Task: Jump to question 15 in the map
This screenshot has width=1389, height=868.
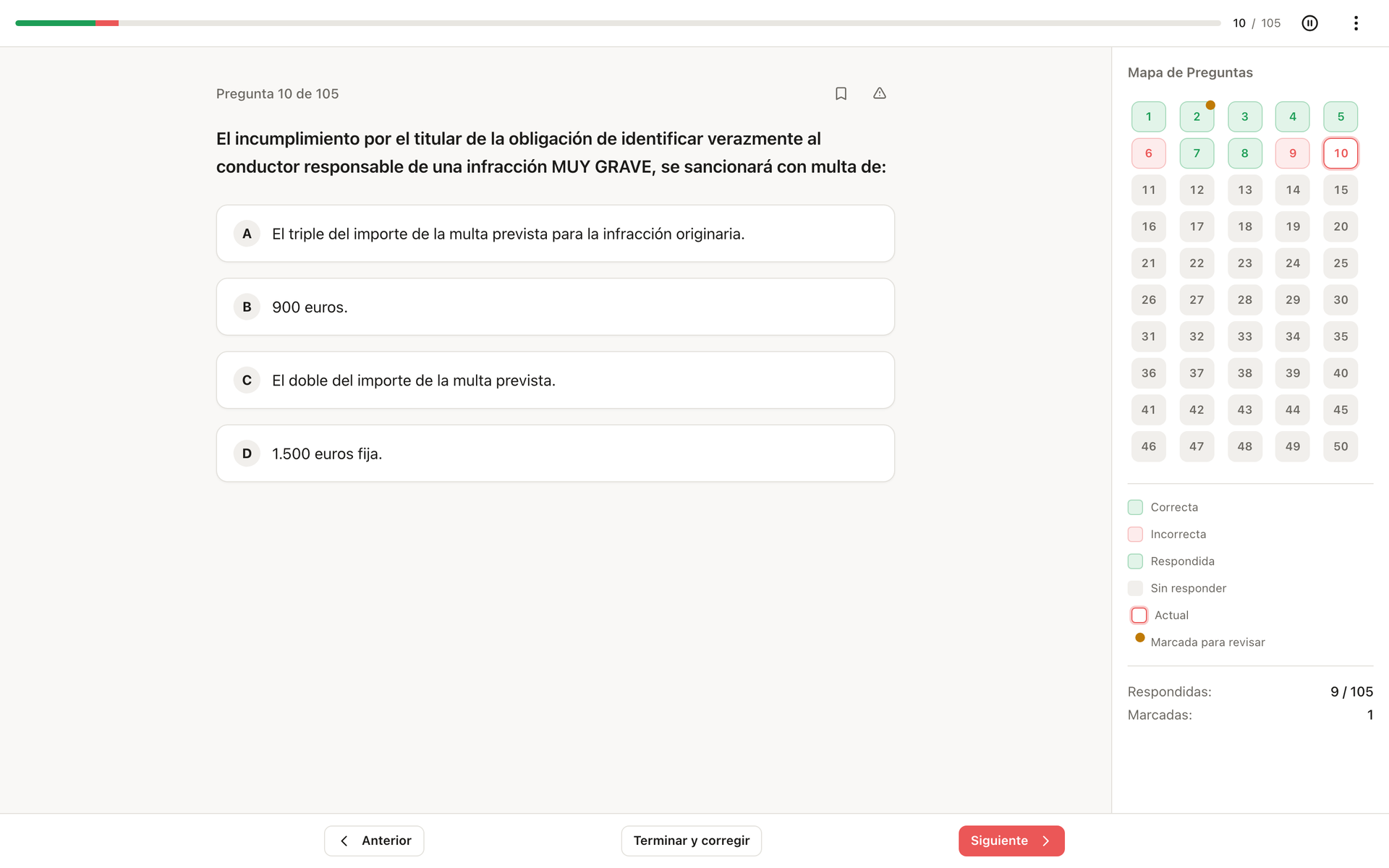Action: [1341, 190]
